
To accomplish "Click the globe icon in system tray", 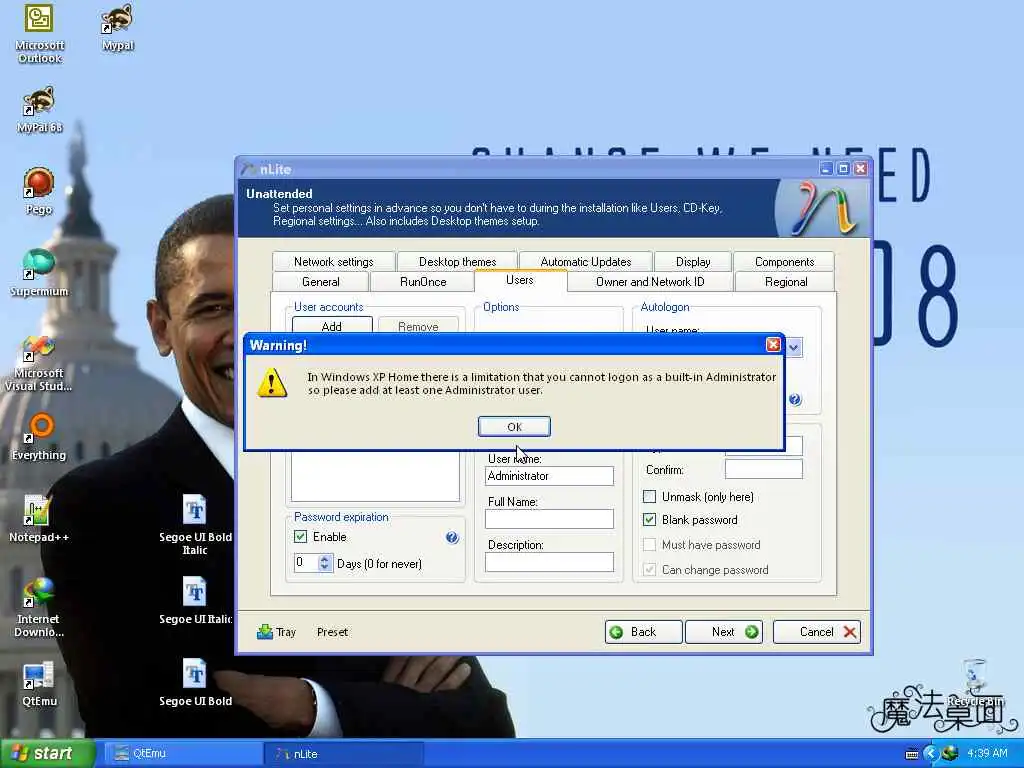I will (950, 753).
